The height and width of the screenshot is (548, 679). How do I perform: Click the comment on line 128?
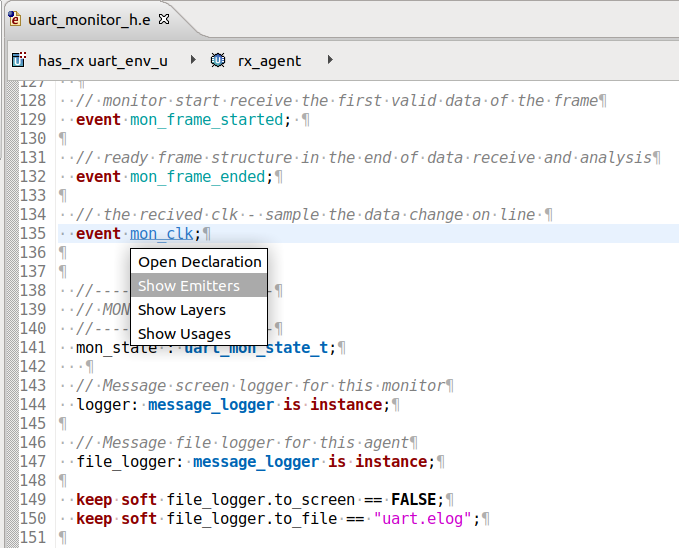click(337, 101)
